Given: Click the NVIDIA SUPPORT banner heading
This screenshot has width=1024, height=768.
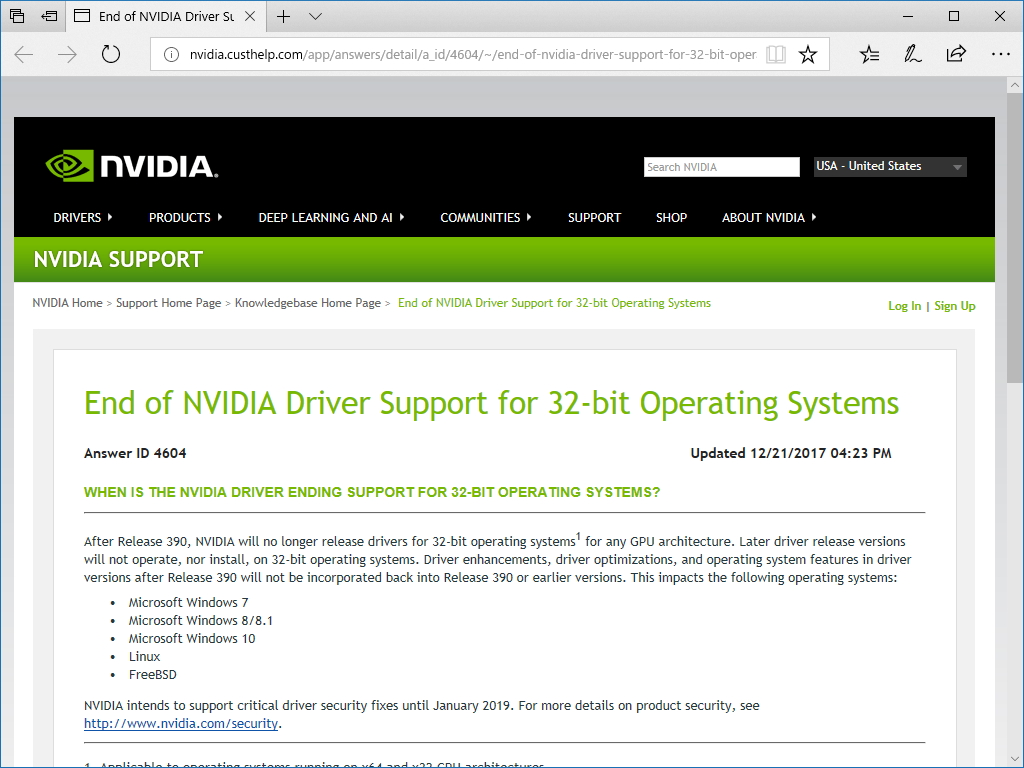Looking at the screenshot, I should pos(118,259).
